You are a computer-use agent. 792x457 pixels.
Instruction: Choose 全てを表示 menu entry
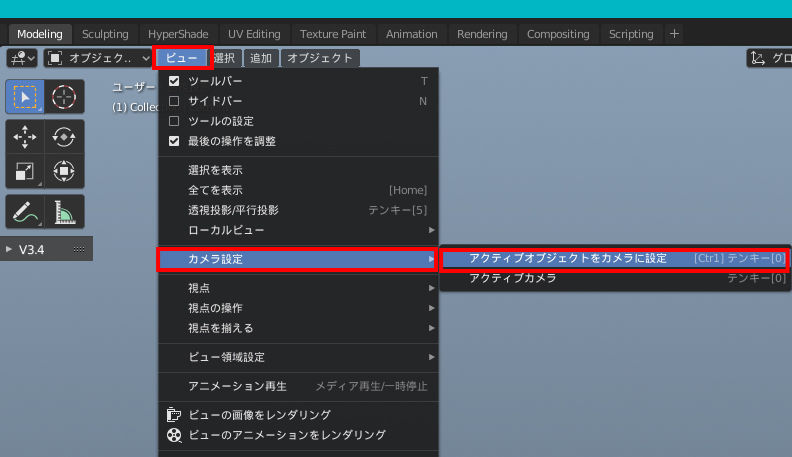coord(298,190)
